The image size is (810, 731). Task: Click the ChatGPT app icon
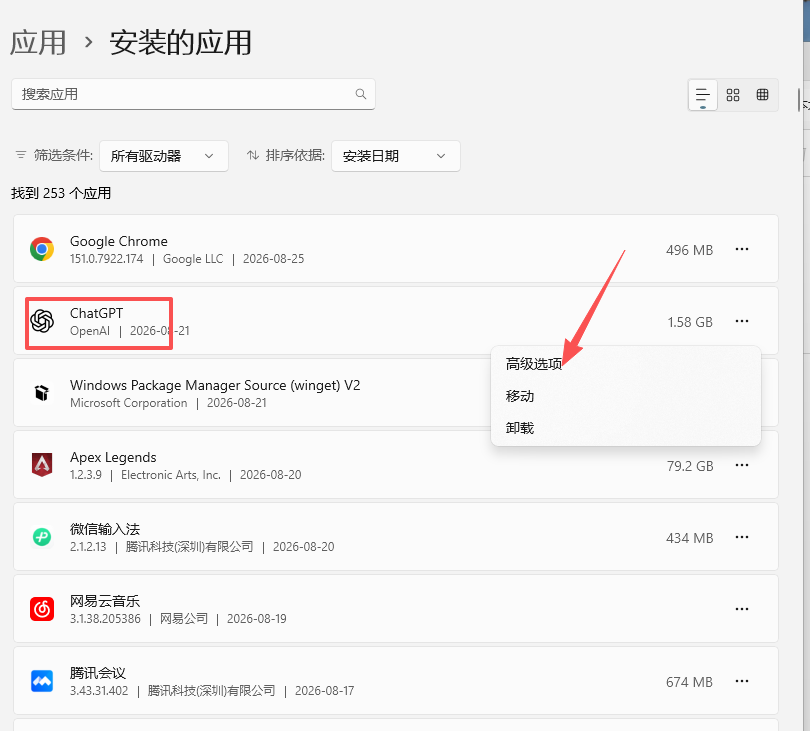[42, 321]
